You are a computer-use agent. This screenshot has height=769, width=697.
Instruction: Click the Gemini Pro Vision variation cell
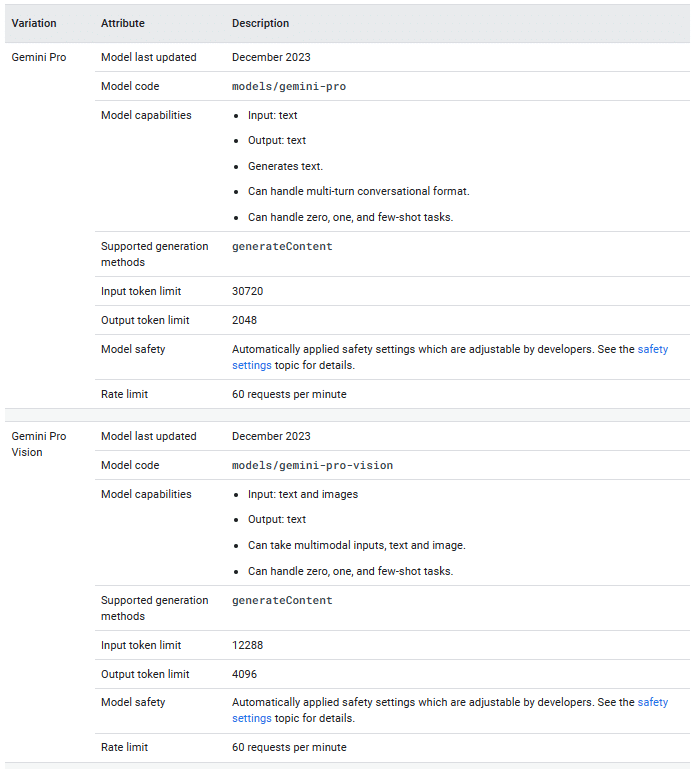(38, 444)
